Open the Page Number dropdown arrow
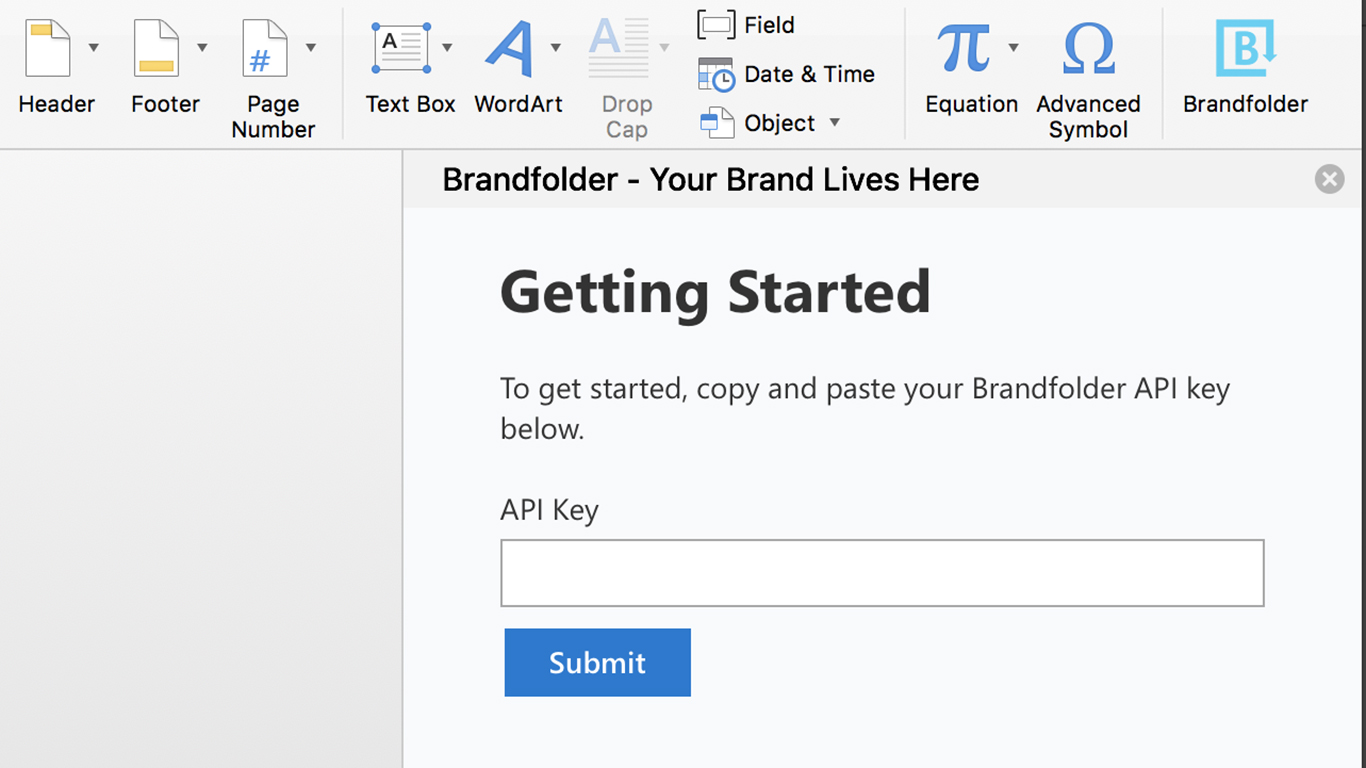1366x768 pixels. tap(310, 47)
